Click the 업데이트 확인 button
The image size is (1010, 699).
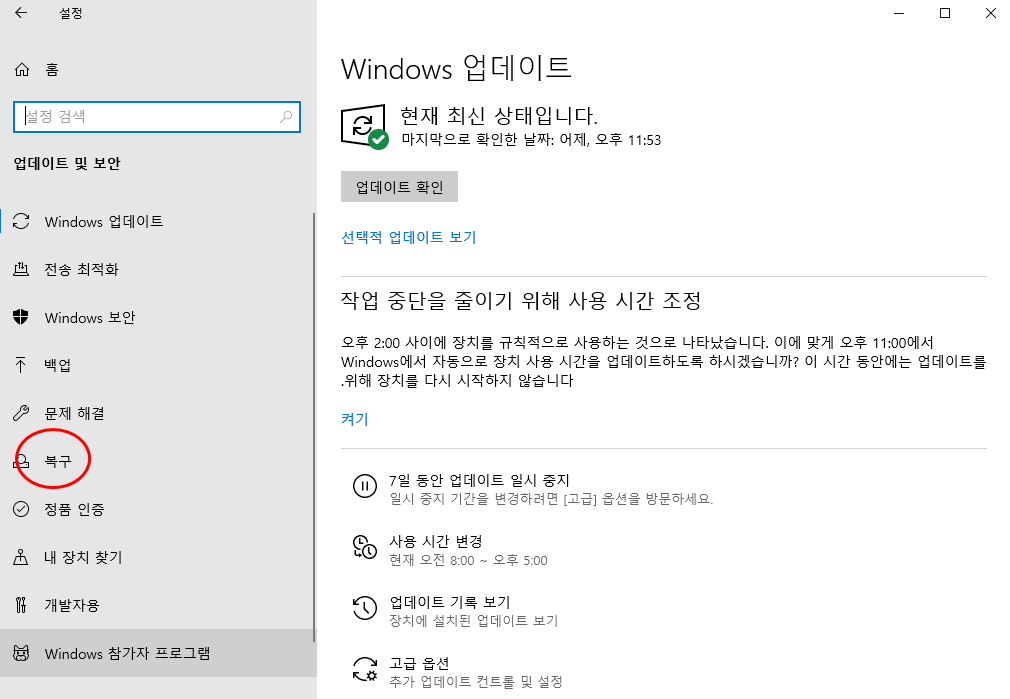pyautogui.click(x=399, y=187)
